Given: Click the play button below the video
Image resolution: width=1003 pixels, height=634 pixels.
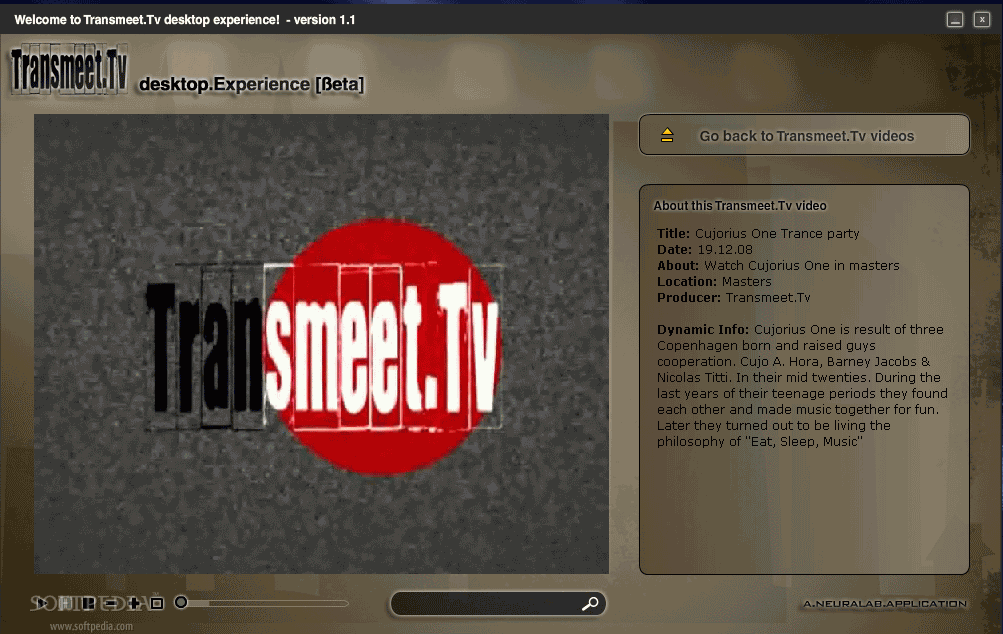Looking at the screenshot, I should coord(42,603).
